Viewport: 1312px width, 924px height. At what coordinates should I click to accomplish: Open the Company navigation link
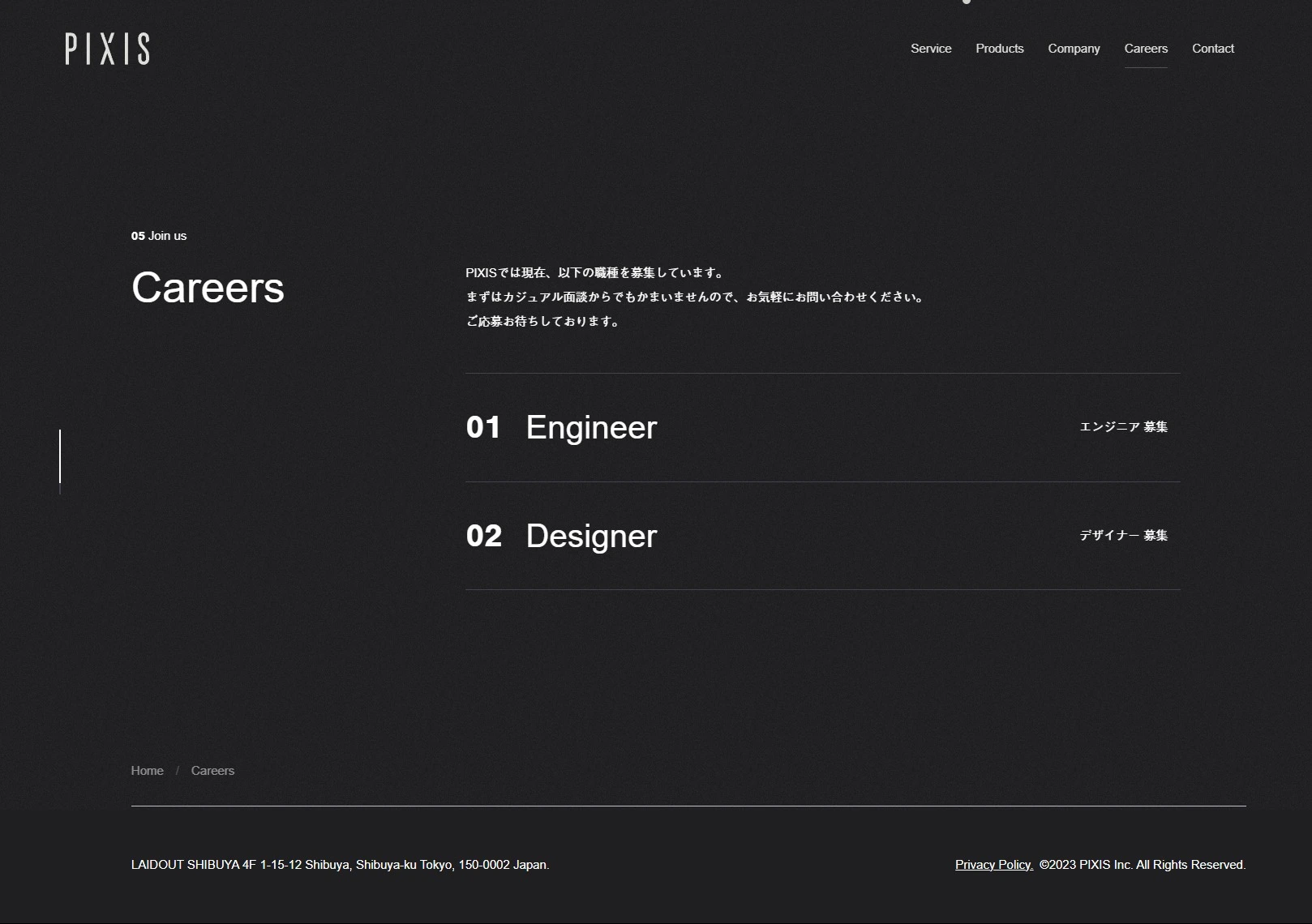[x=1074, y=49]
